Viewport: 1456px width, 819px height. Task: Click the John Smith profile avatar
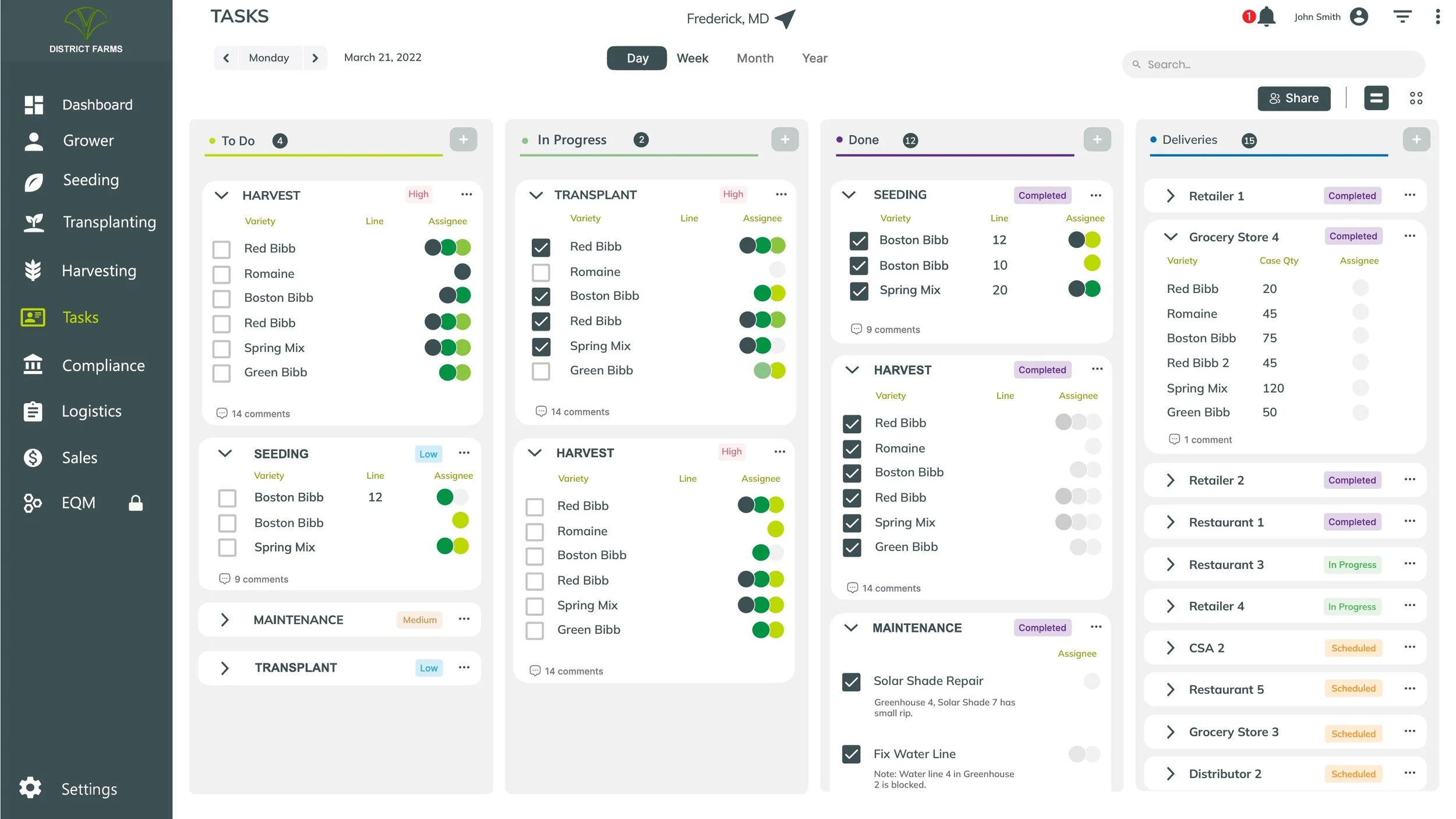[x=1359, y=16]
